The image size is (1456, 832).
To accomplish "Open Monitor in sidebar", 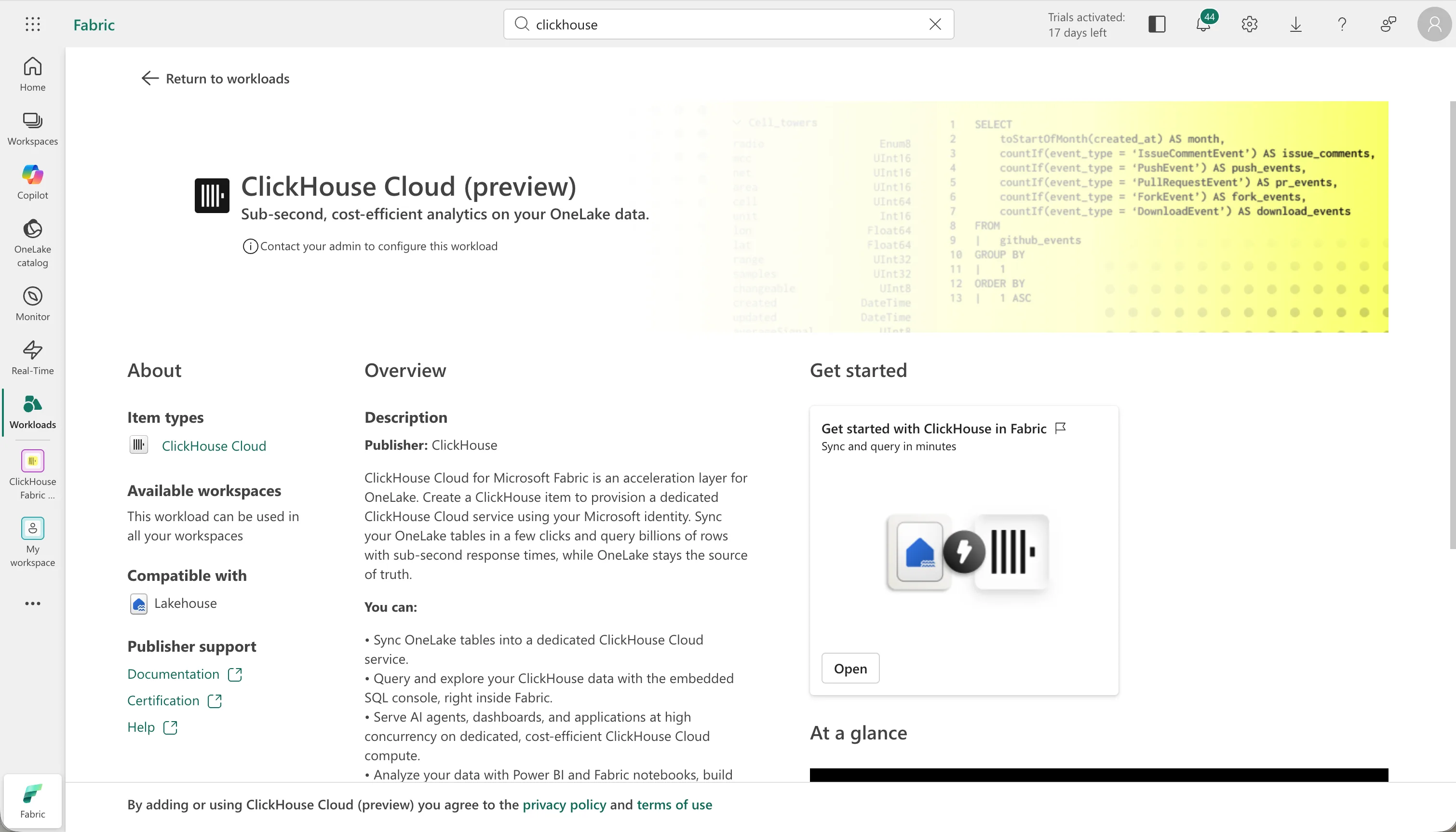I will [33, 304].
